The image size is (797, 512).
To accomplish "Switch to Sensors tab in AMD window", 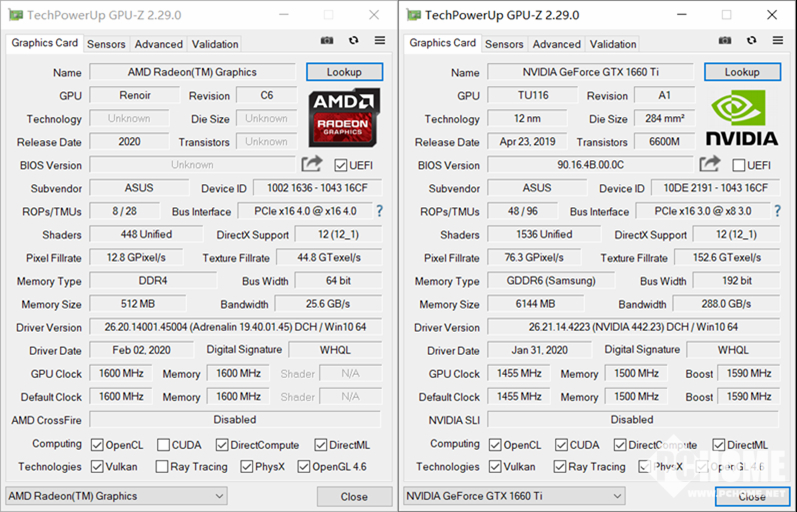I will [106, 44].
